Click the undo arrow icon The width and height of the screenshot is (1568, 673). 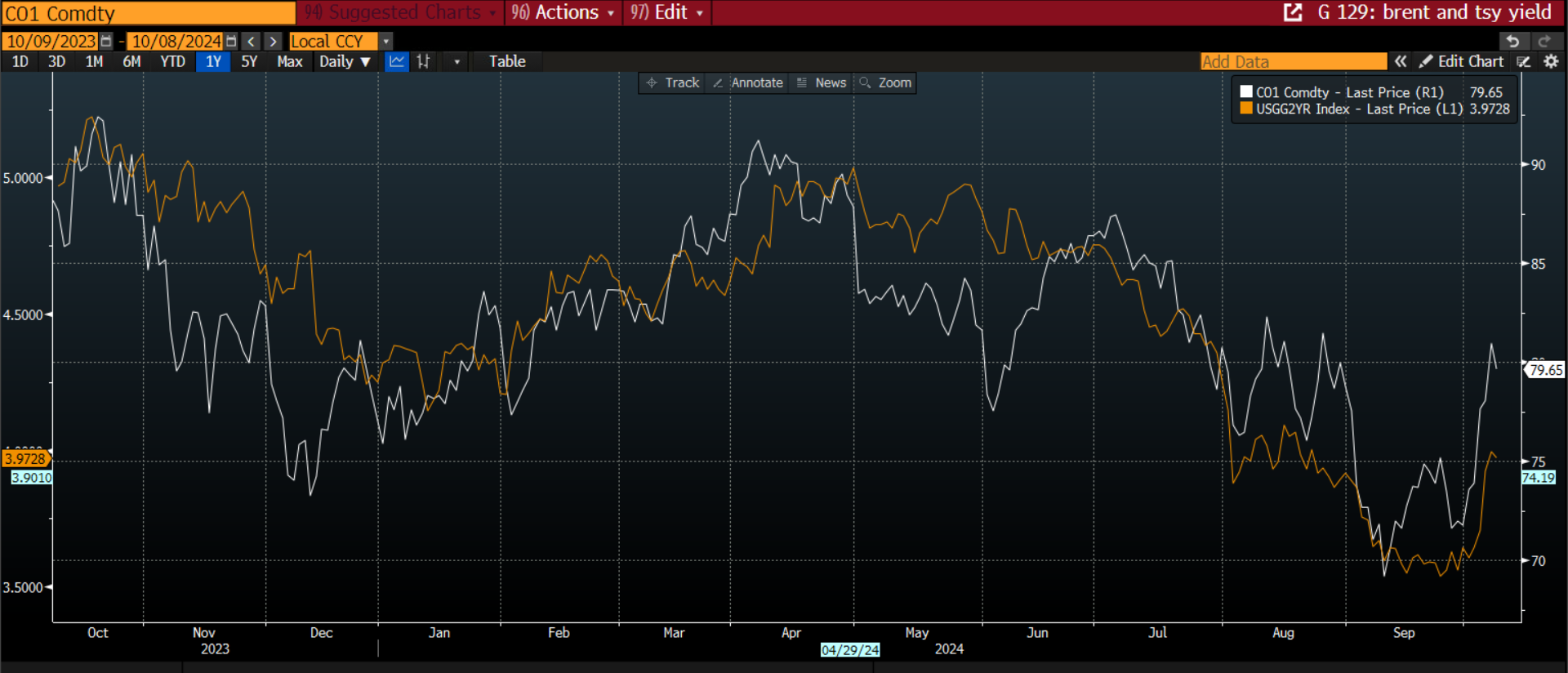click(x=1512, y=41)
